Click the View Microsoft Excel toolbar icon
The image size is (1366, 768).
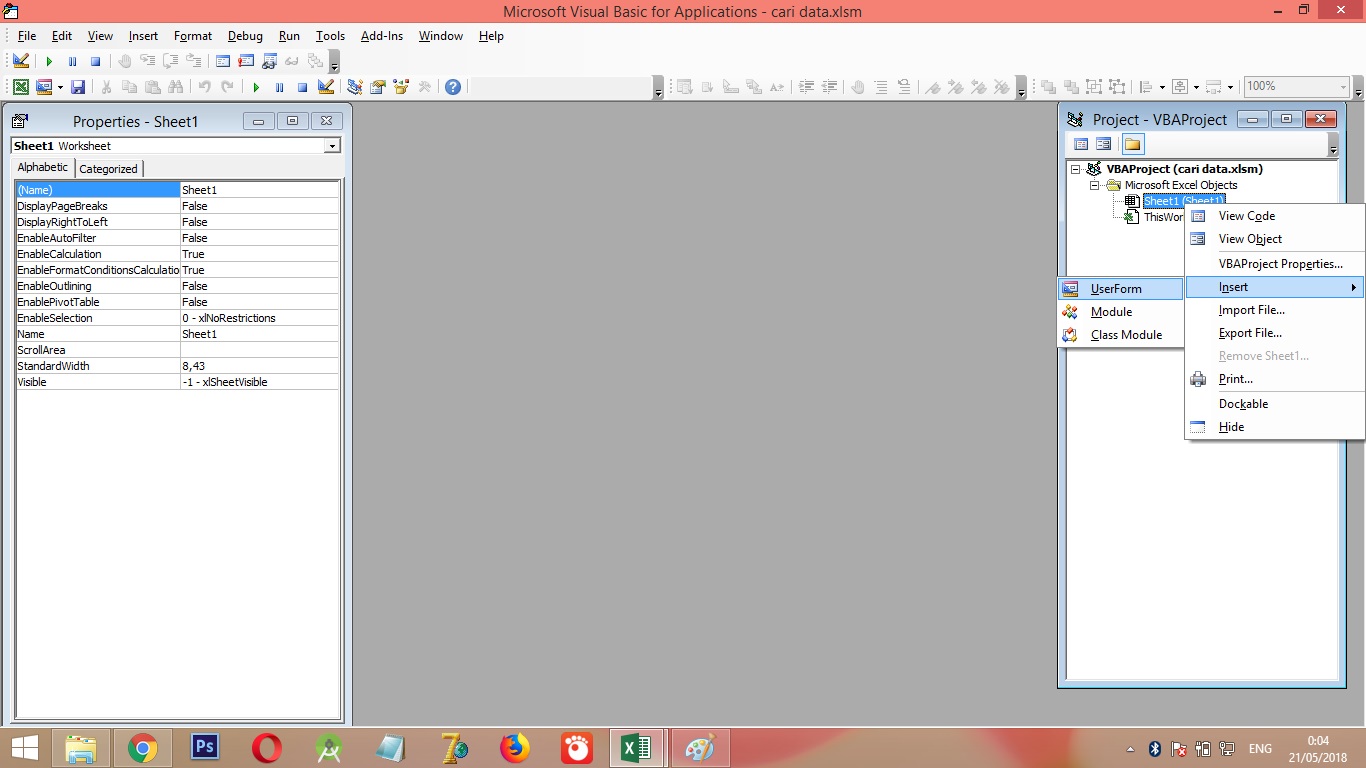pyautogui.click(x=21, y=87)
